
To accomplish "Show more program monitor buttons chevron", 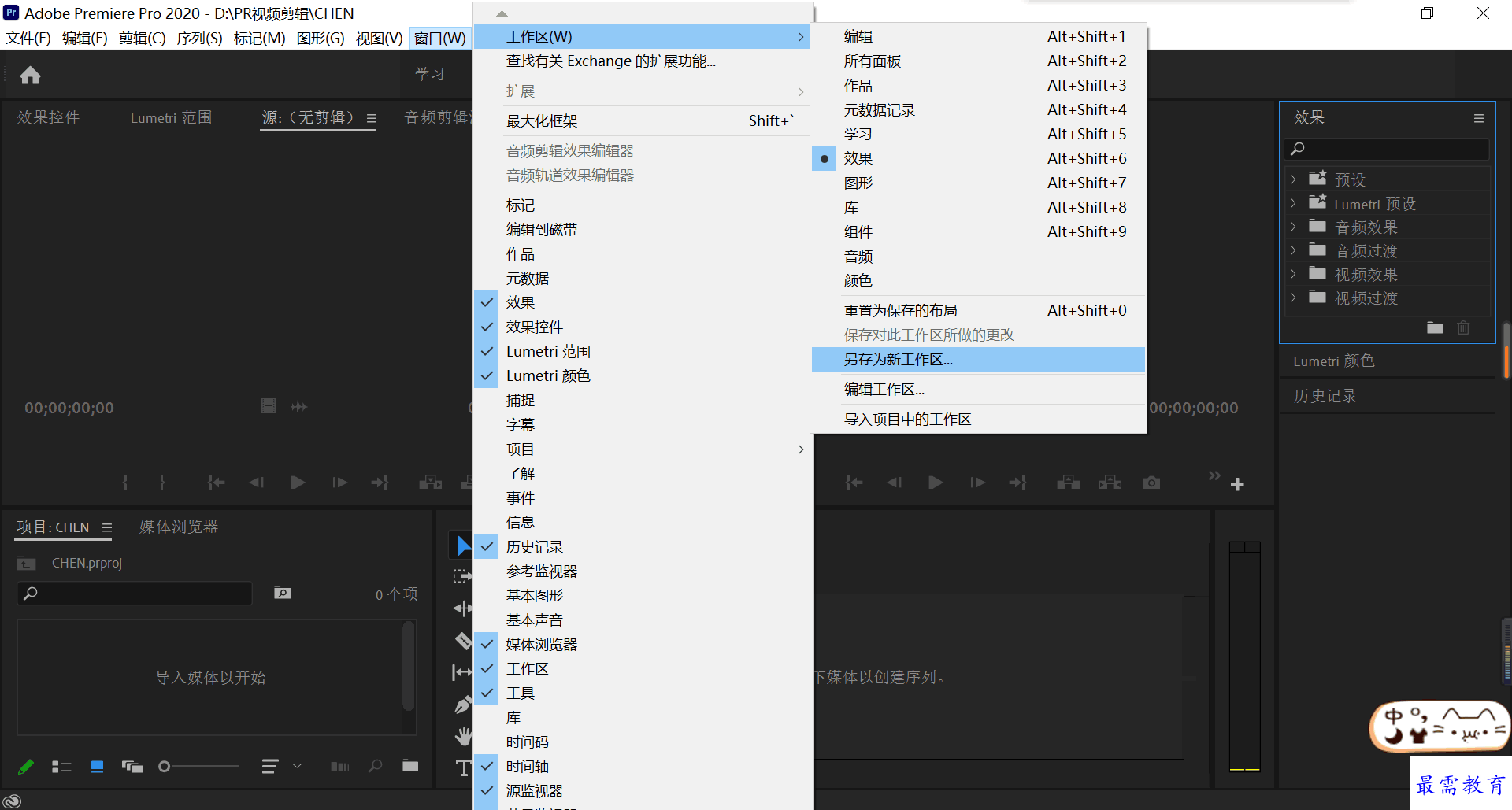I will tap(1214, 475).
